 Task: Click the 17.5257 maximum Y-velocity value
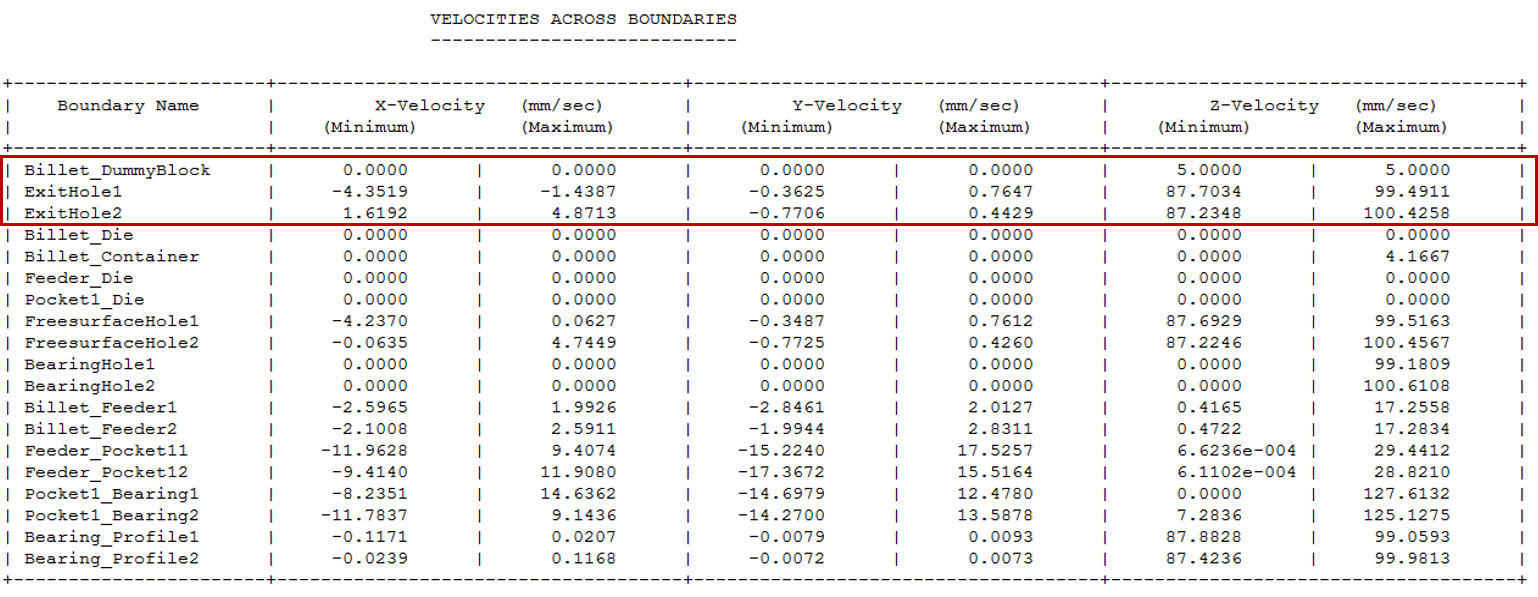(x=992, y=451)
